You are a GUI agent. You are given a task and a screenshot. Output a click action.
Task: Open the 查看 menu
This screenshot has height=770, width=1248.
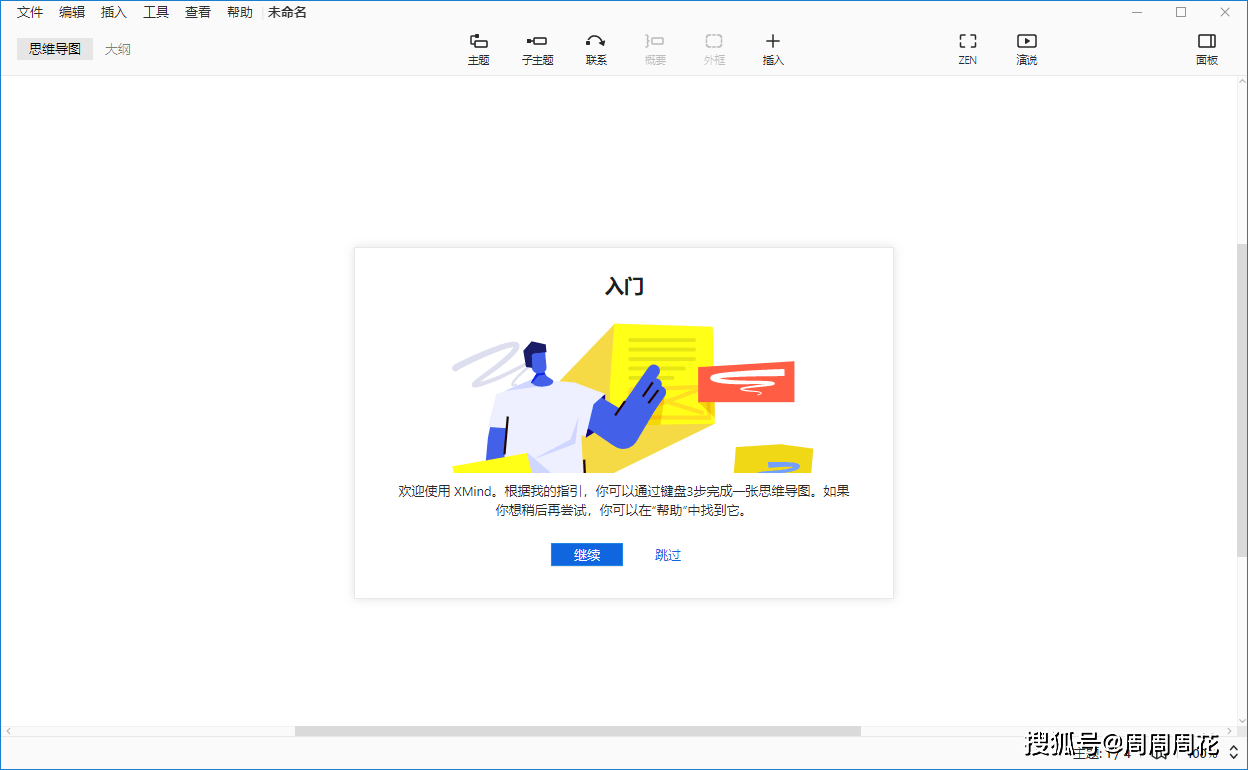(198, 12)
